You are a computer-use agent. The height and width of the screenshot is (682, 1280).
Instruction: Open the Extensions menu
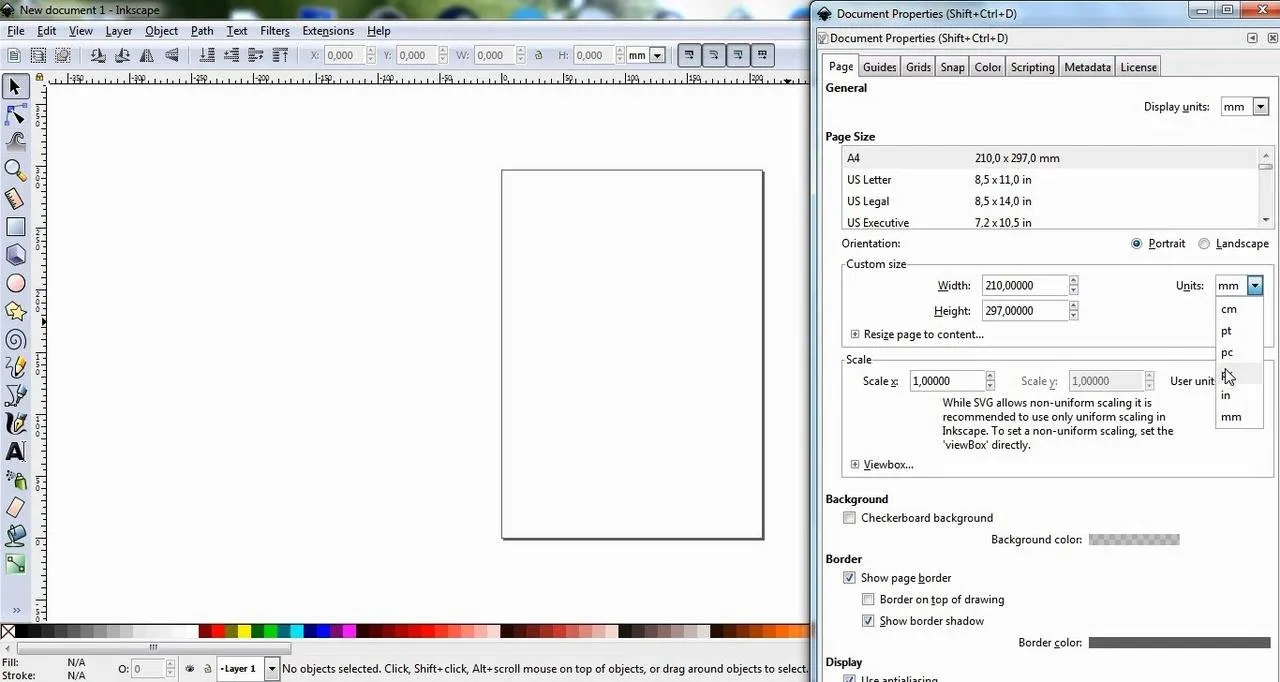click(x=328, y=31)
